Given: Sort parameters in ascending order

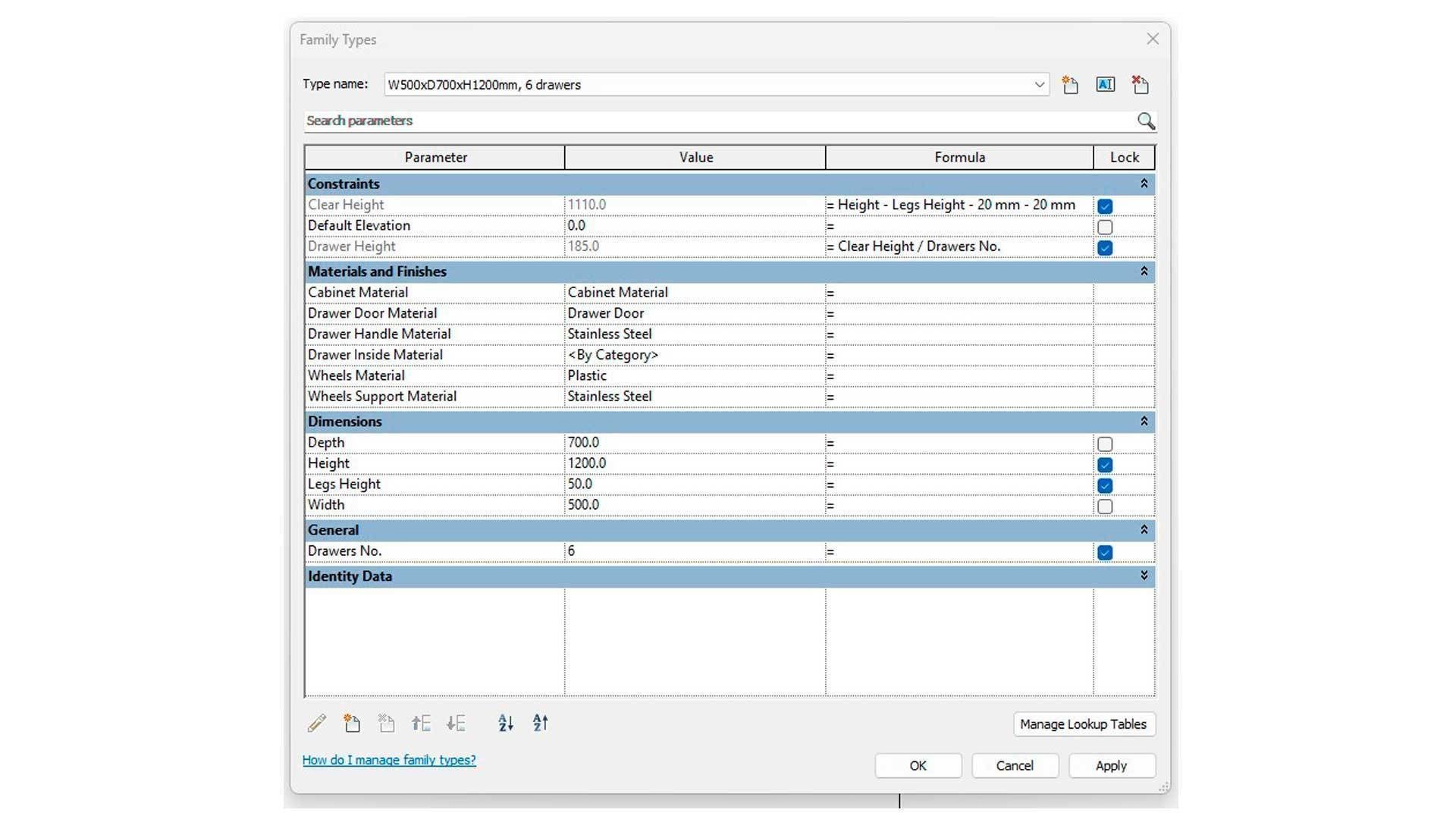Looking at the screenshot, I should 506,723.
